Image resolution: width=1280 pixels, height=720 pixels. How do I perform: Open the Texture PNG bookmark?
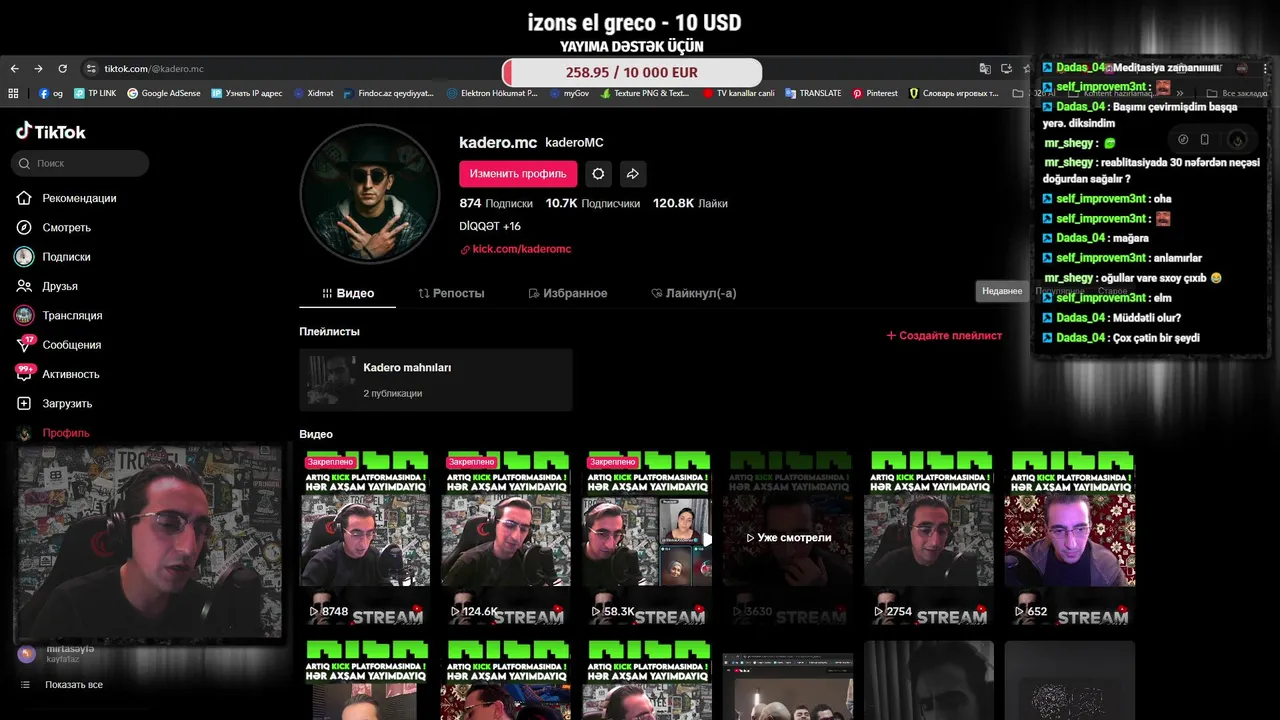click(645, 93)
